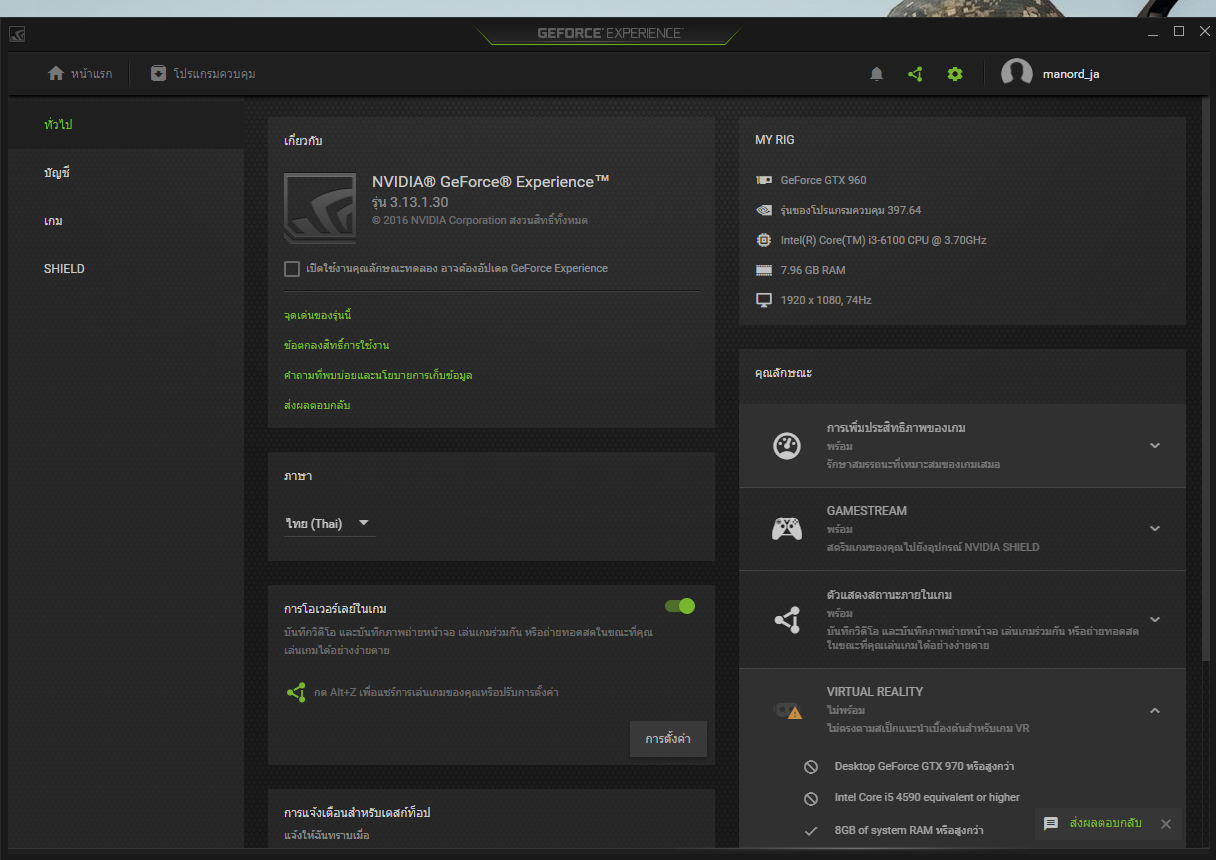
Task: Click the Virtual Reality headset warning icon
Action: [x=788, y=710]
